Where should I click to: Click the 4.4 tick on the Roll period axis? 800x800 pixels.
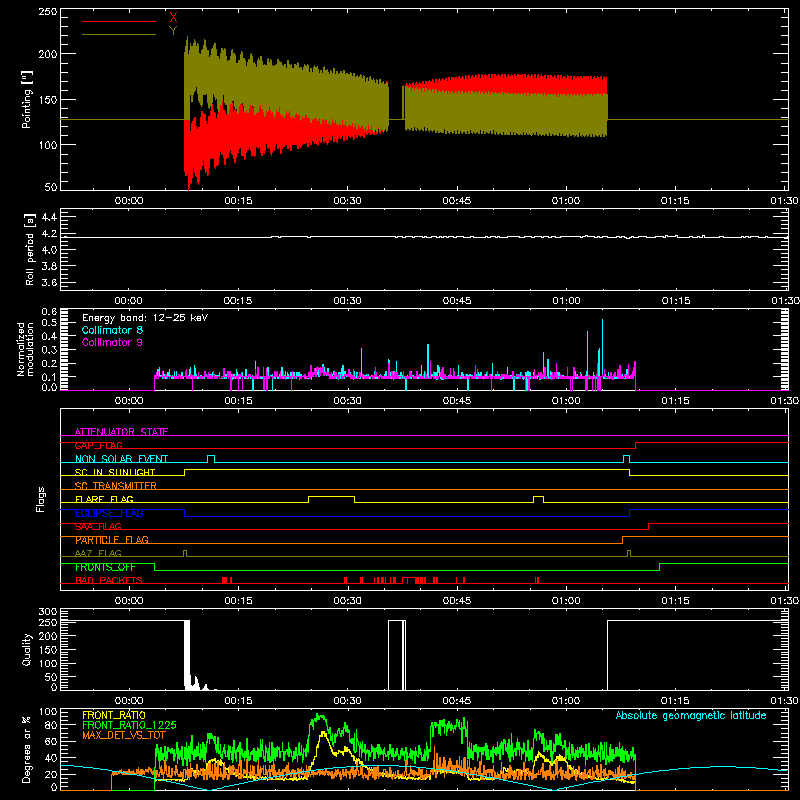pyautogui.click(x=49, y=217)
